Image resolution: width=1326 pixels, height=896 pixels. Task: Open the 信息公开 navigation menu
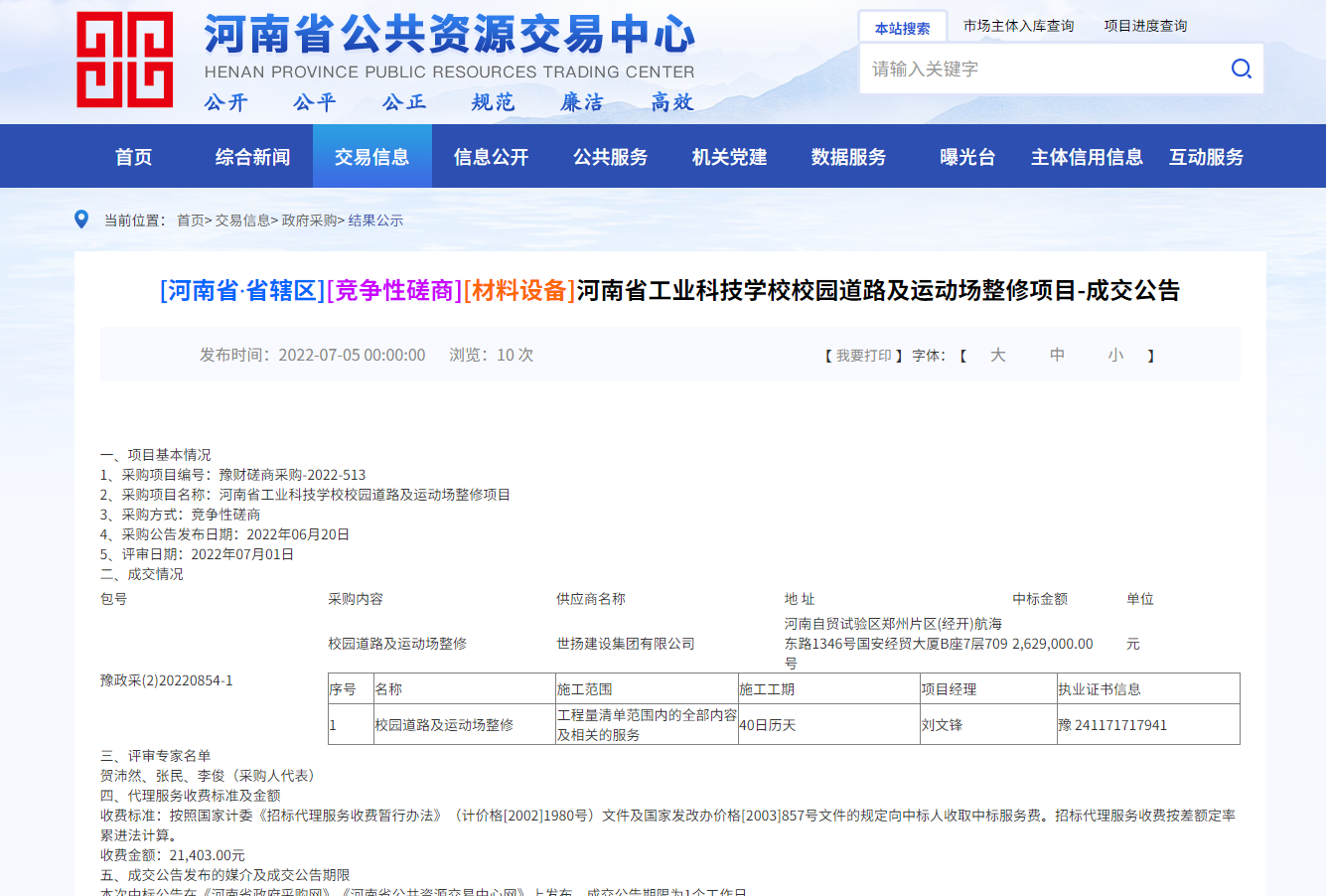pos(491,156)
